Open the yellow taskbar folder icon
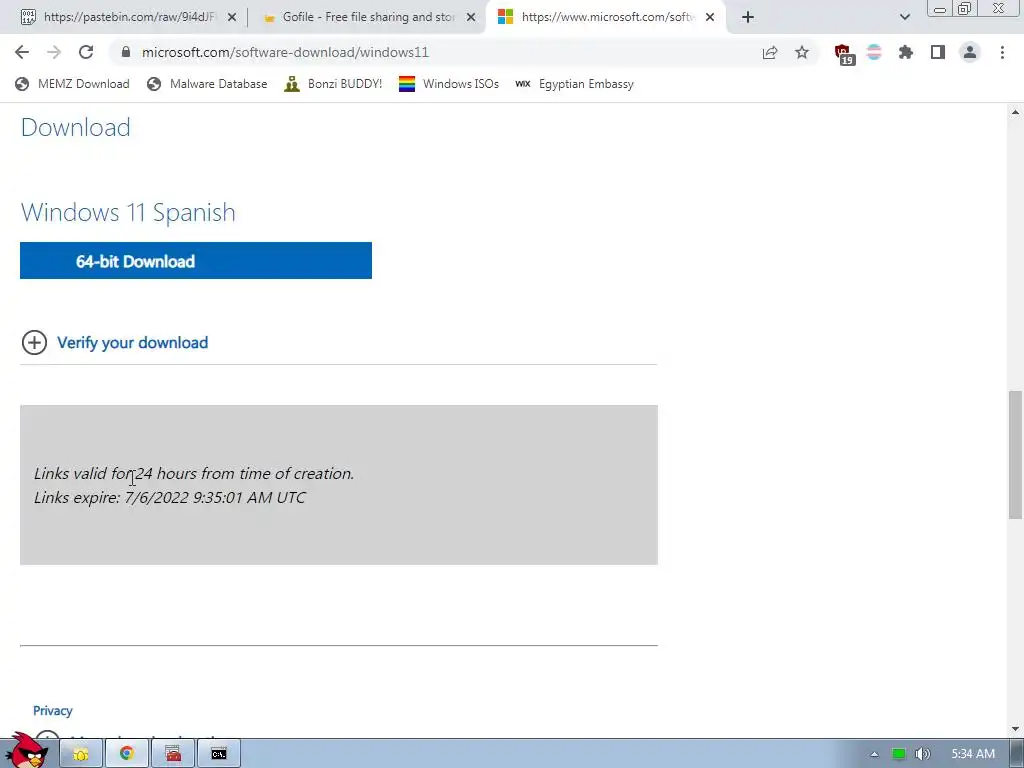The width and height of the screenshot is (1024, 768). (x=81, y=754)
